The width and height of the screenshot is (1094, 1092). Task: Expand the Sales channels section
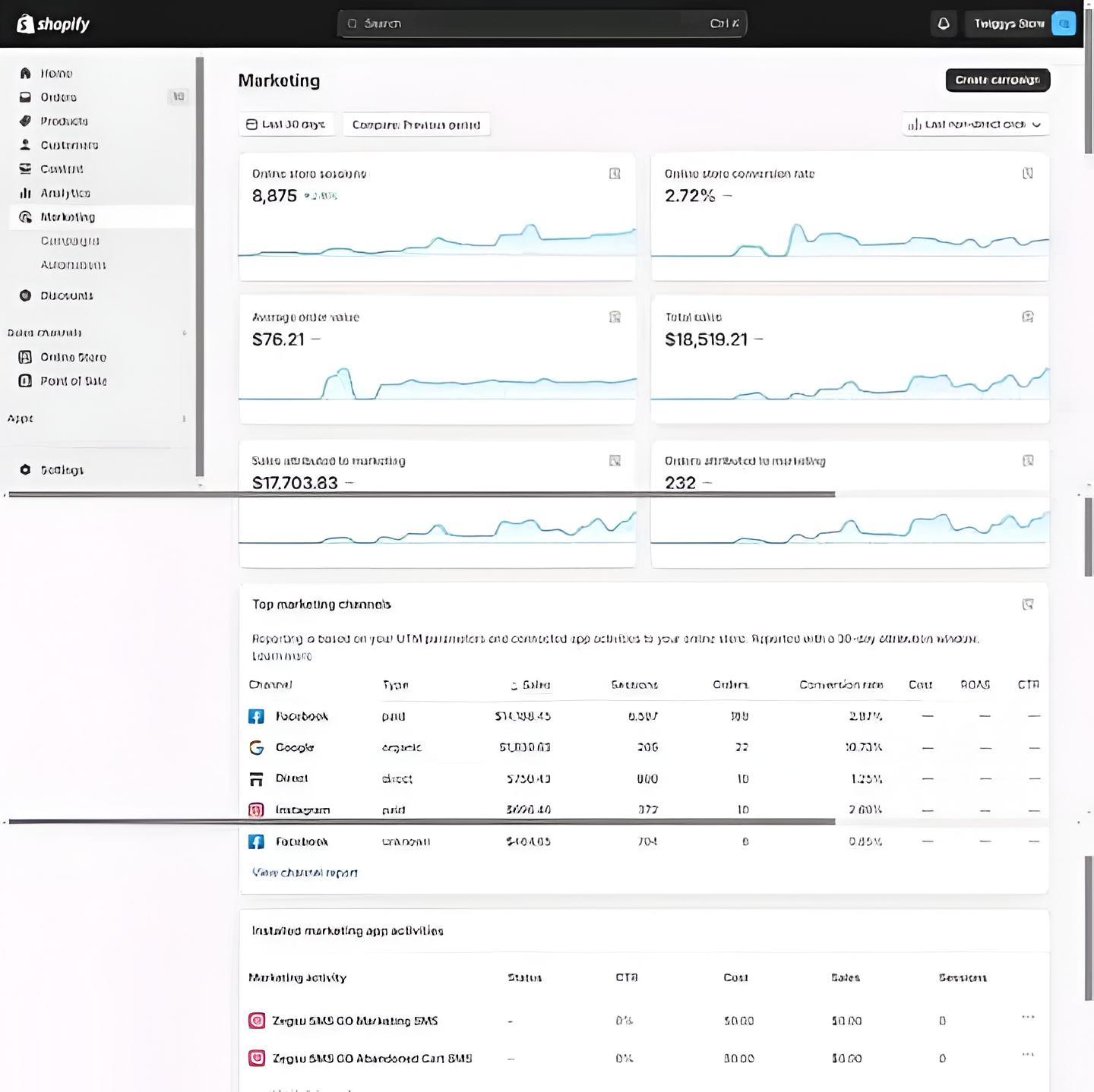click(184, 333)
